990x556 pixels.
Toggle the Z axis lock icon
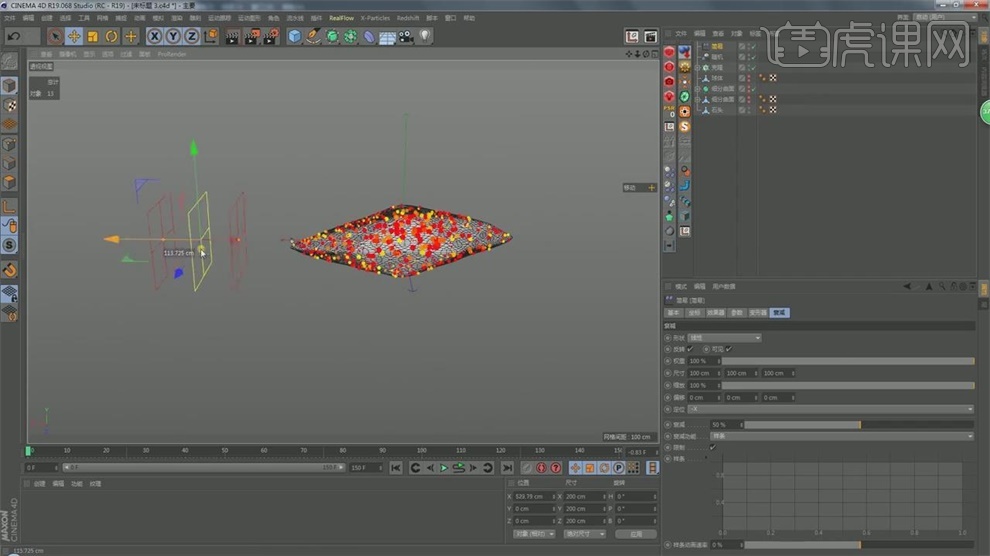pyautogui.click(x=191, y=36)
